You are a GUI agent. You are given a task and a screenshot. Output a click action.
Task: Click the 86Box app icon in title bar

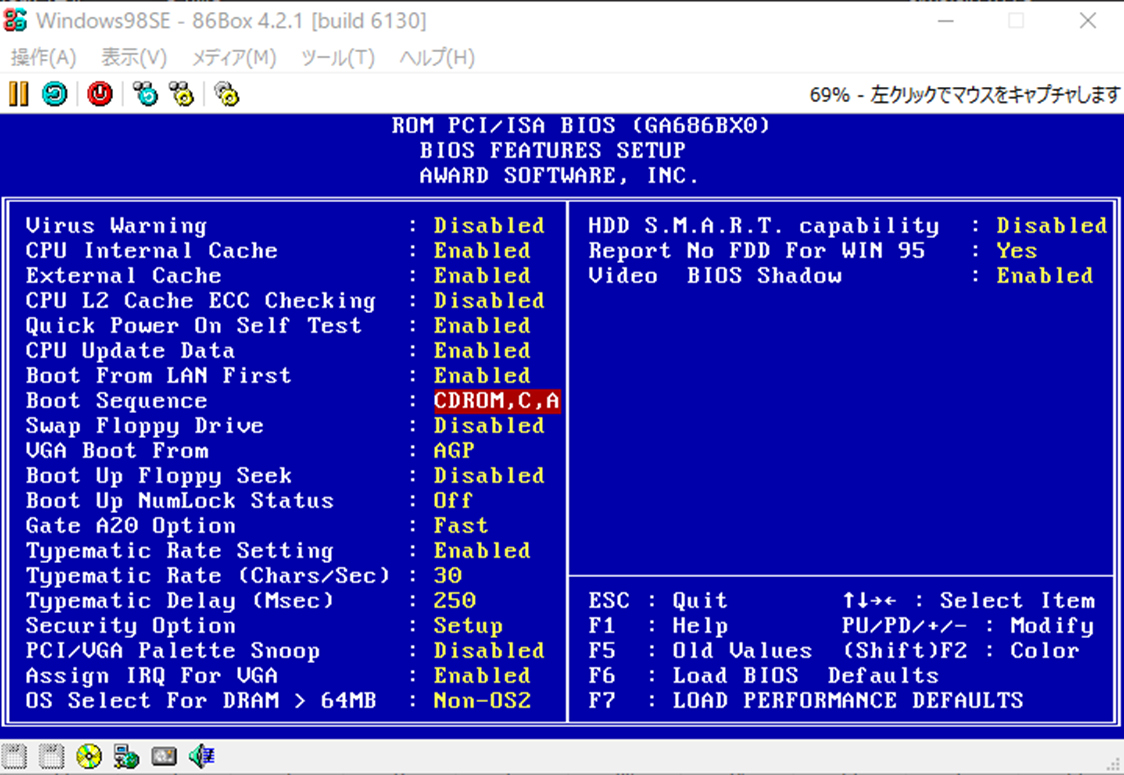(x=15, y=20)
